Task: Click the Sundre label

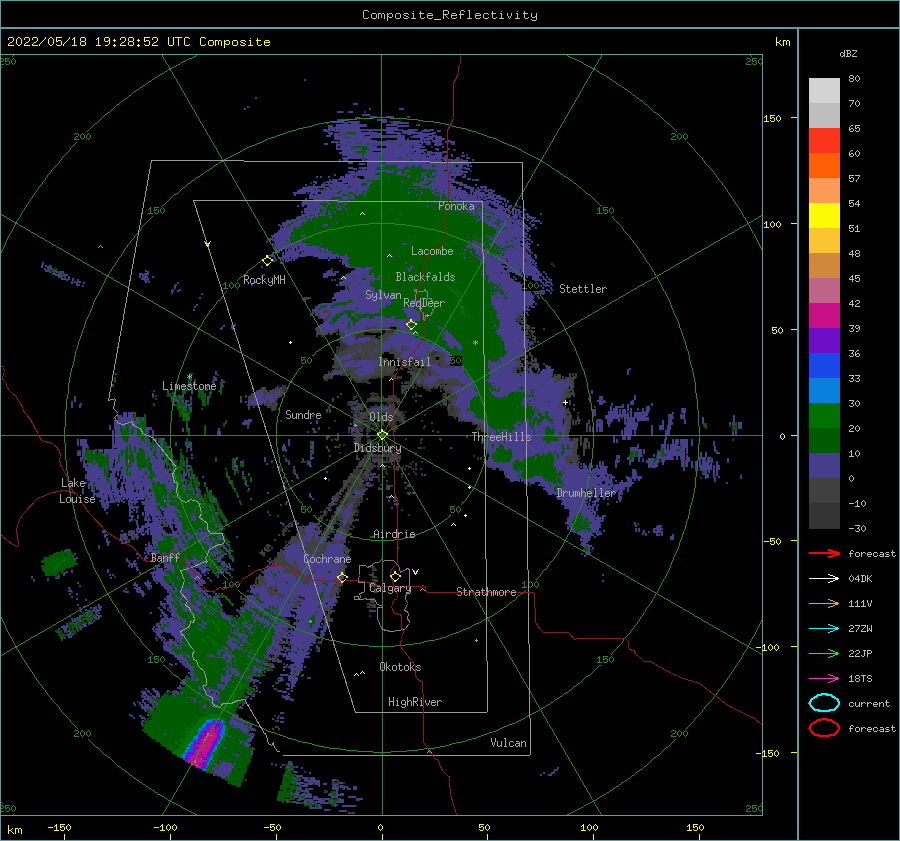Action: point(303,414)
